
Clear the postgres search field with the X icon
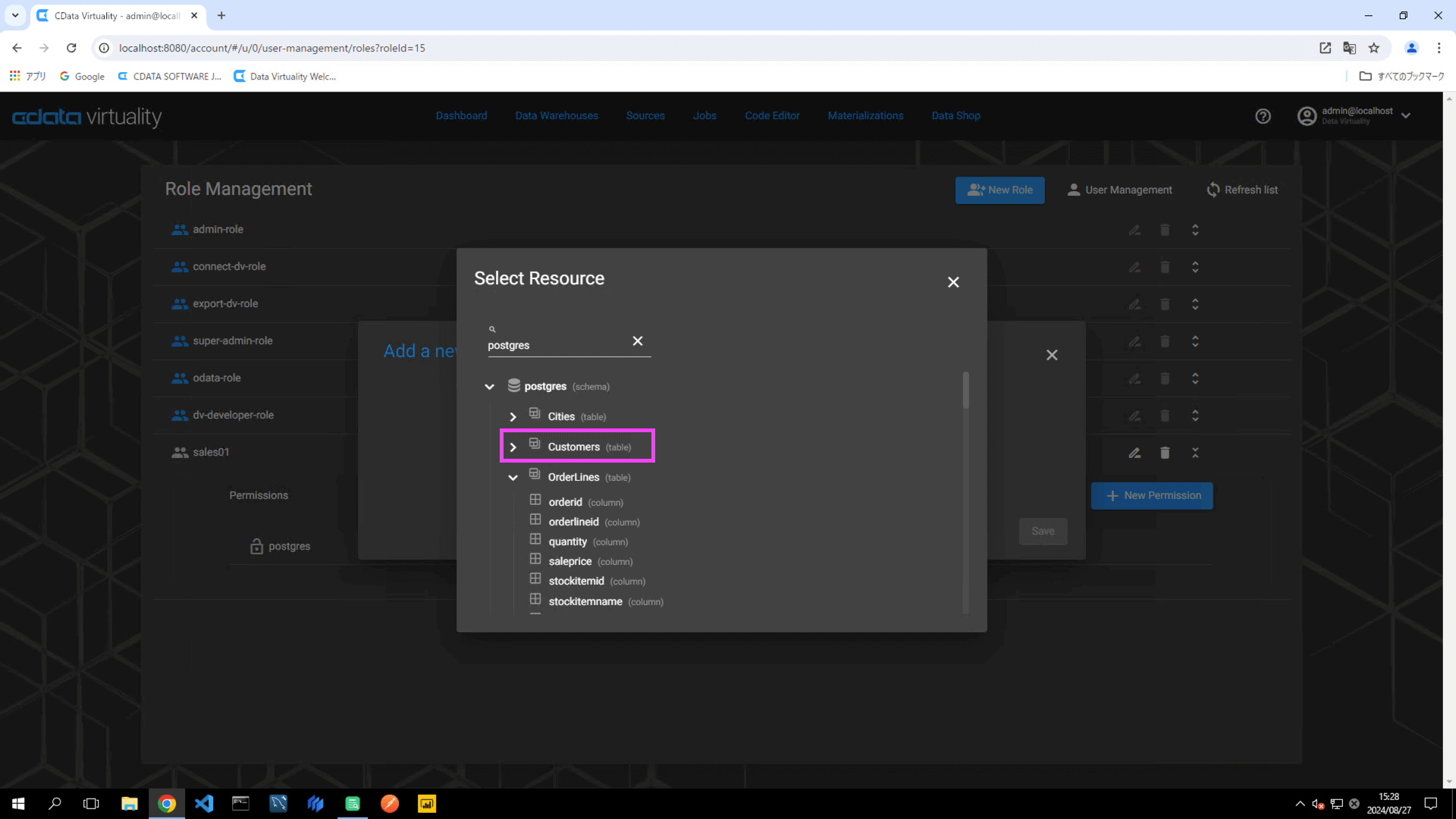(638, 341)
